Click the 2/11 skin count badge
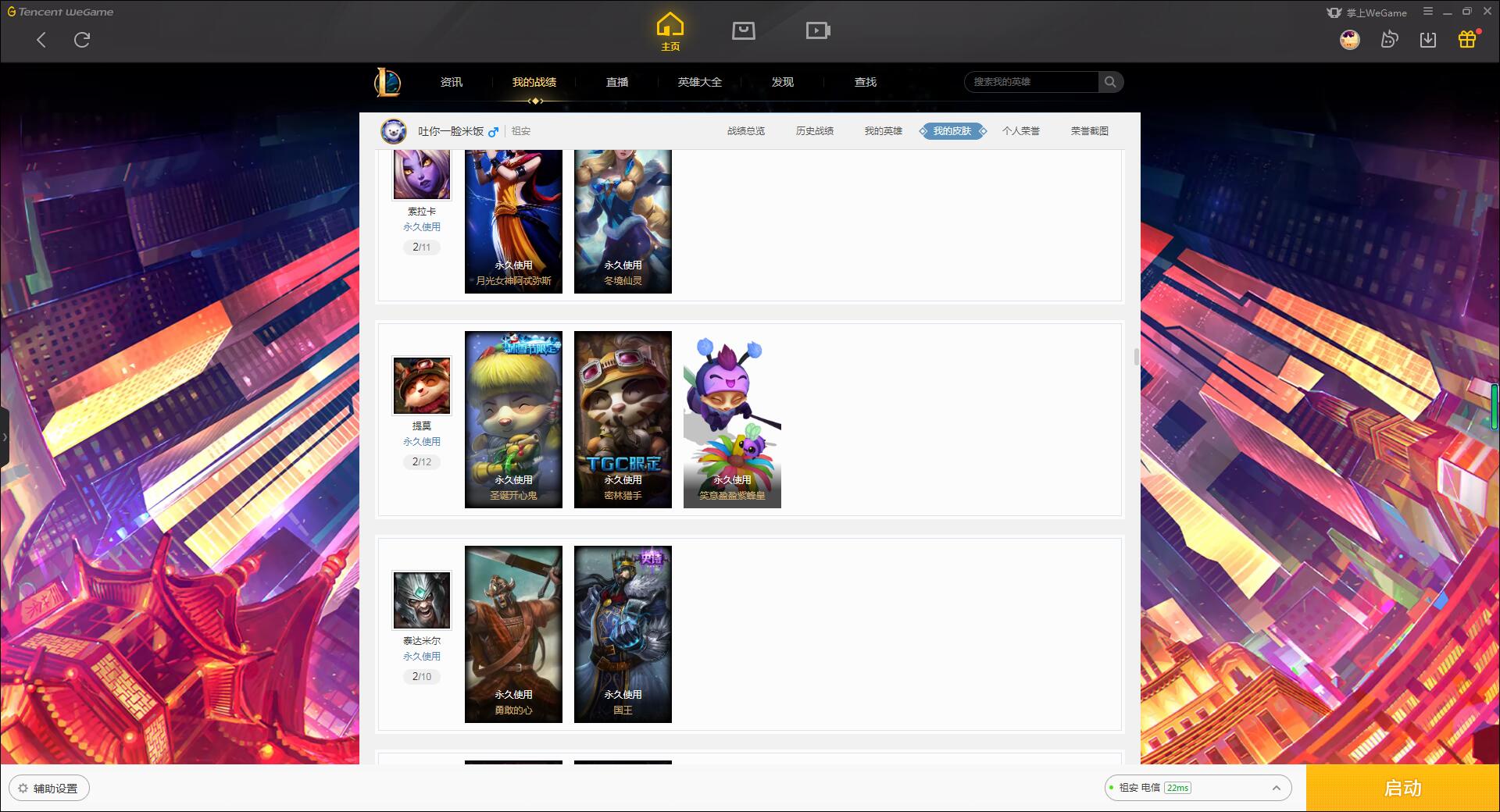Image resolution: width=1500 pixels, height=812 pixels. pyautogui.click(x=422, y=247)
